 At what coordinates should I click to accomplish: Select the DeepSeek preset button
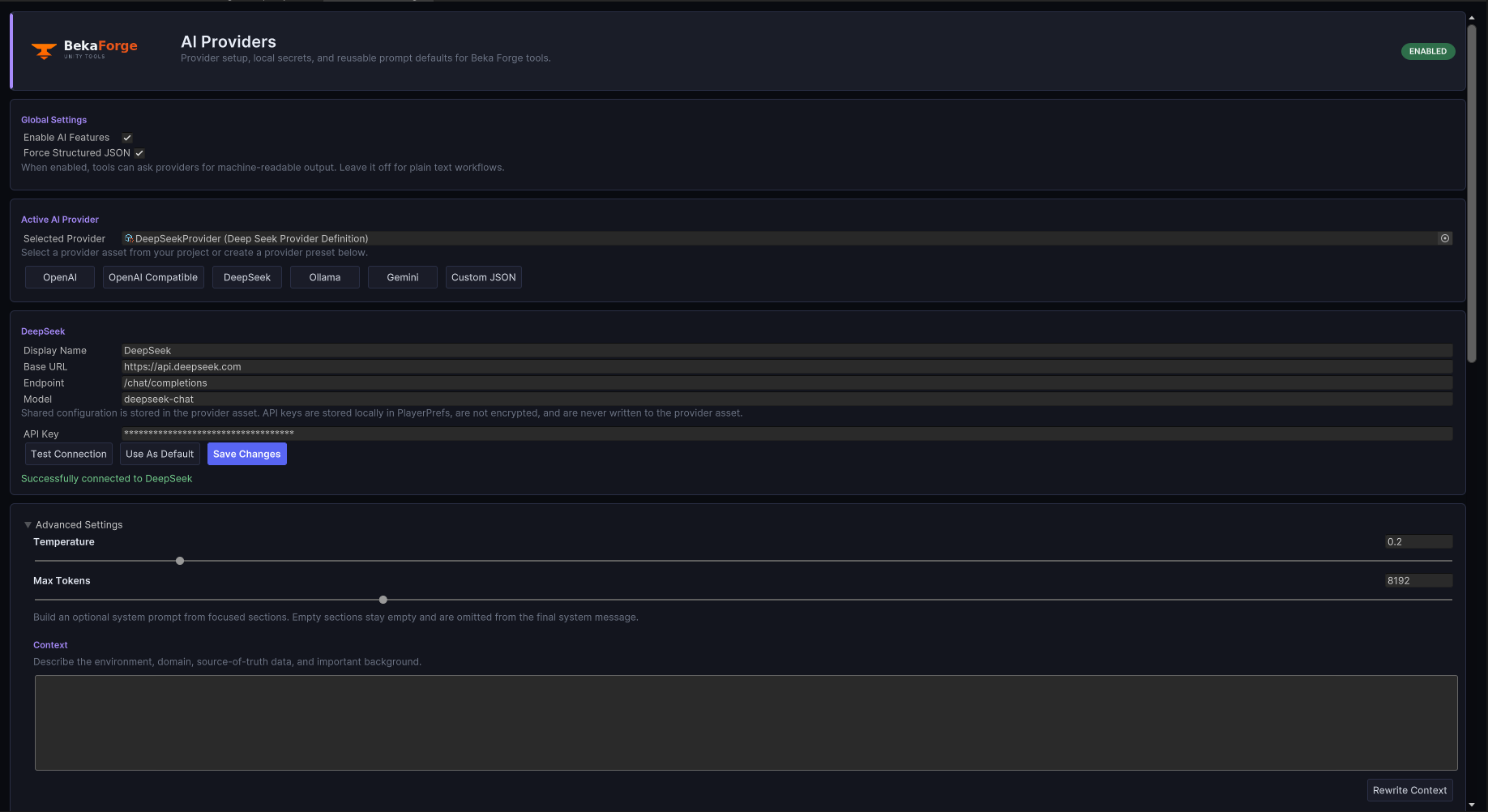(247, 277)
